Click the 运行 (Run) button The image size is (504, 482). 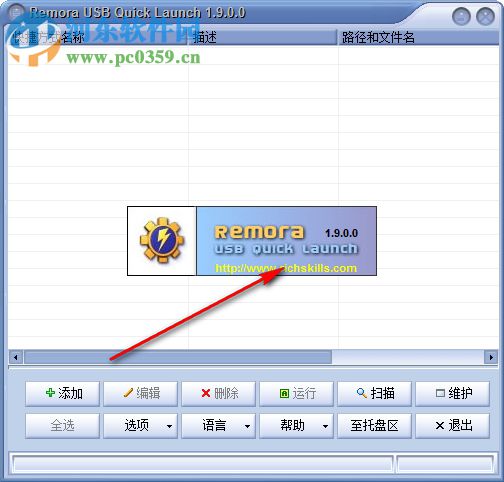(x=296, y=394)
